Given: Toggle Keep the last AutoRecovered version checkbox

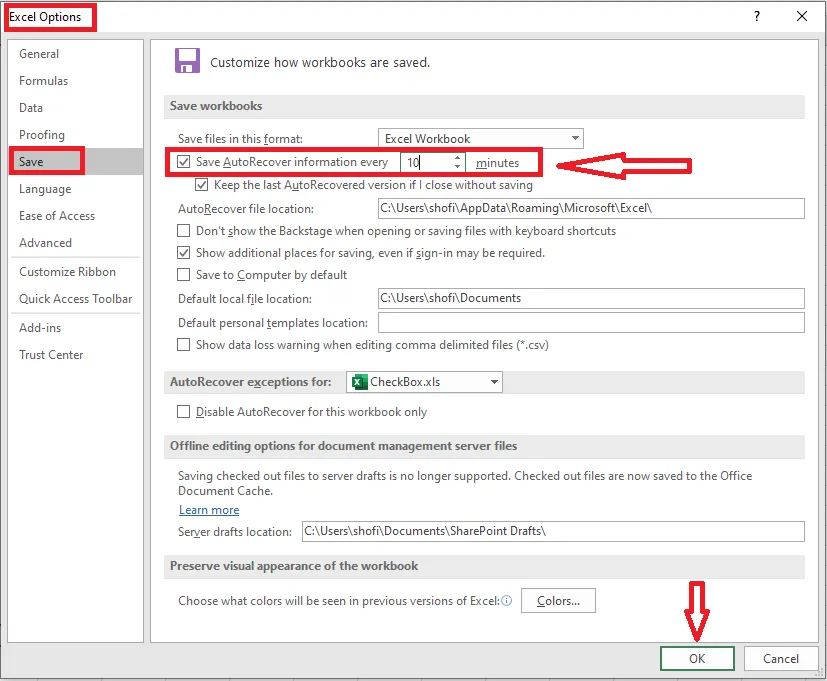Looking at the screenshot, I should pyautogui.click(x=201, y=185).
